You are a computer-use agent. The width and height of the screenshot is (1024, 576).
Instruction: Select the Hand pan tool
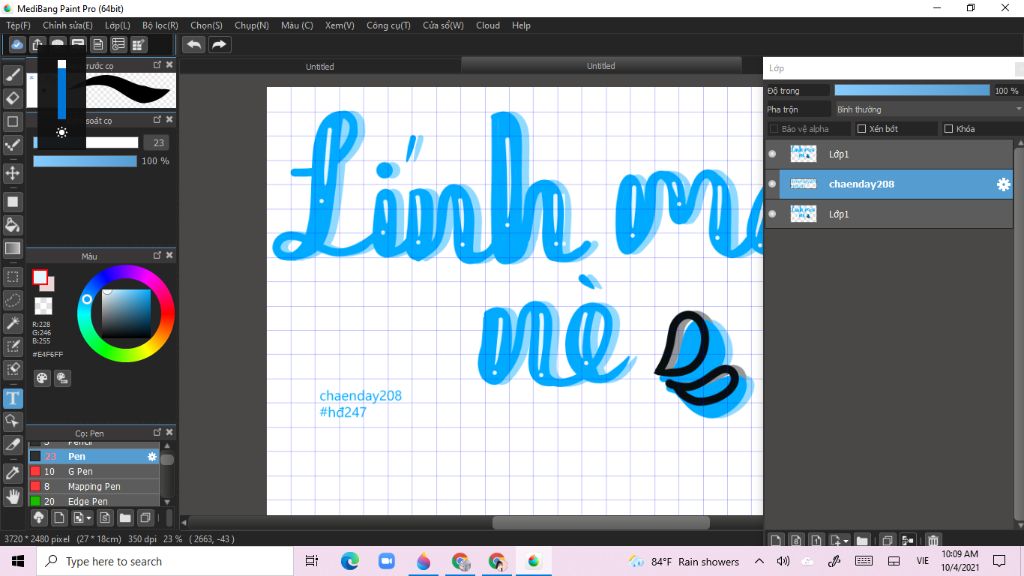click(12, 496)
